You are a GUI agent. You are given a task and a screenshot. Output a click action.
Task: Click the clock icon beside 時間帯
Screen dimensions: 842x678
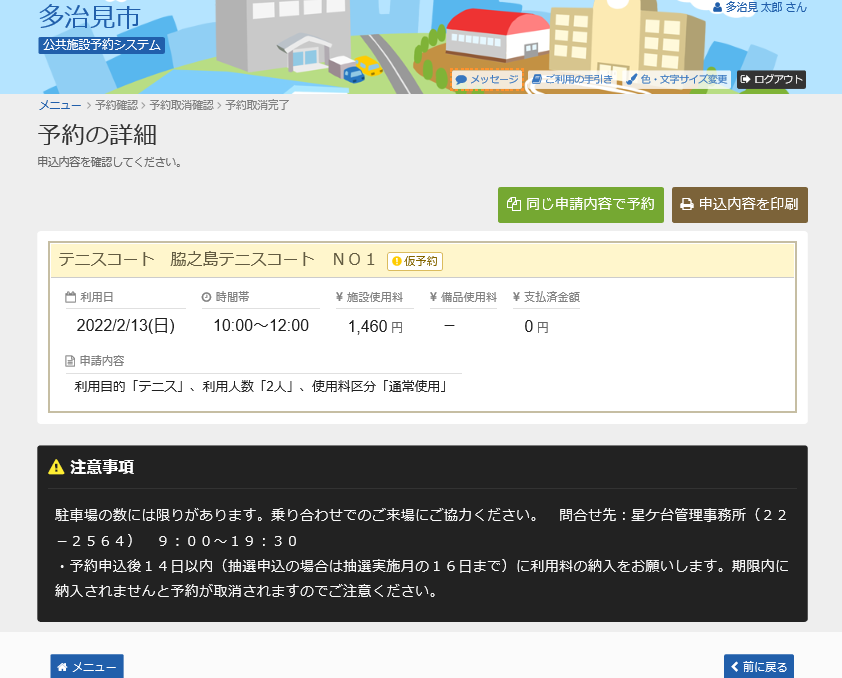pyautogui.click(x=207, y=297)
